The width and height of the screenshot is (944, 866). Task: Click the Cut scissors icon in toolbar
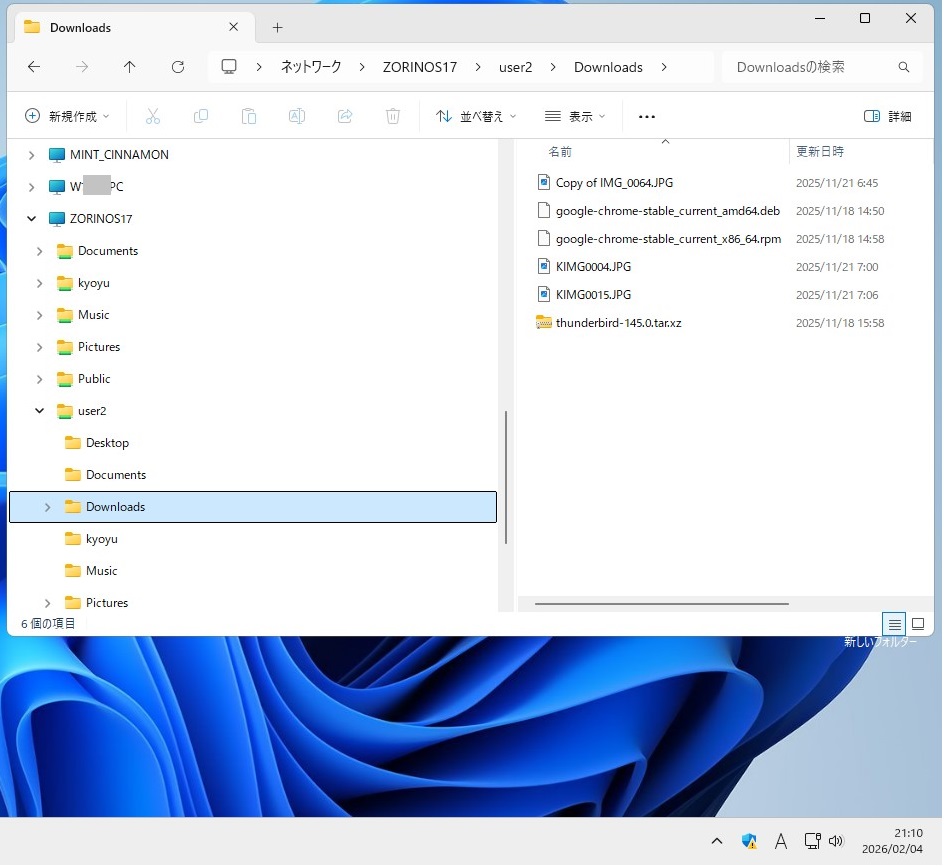153,116
